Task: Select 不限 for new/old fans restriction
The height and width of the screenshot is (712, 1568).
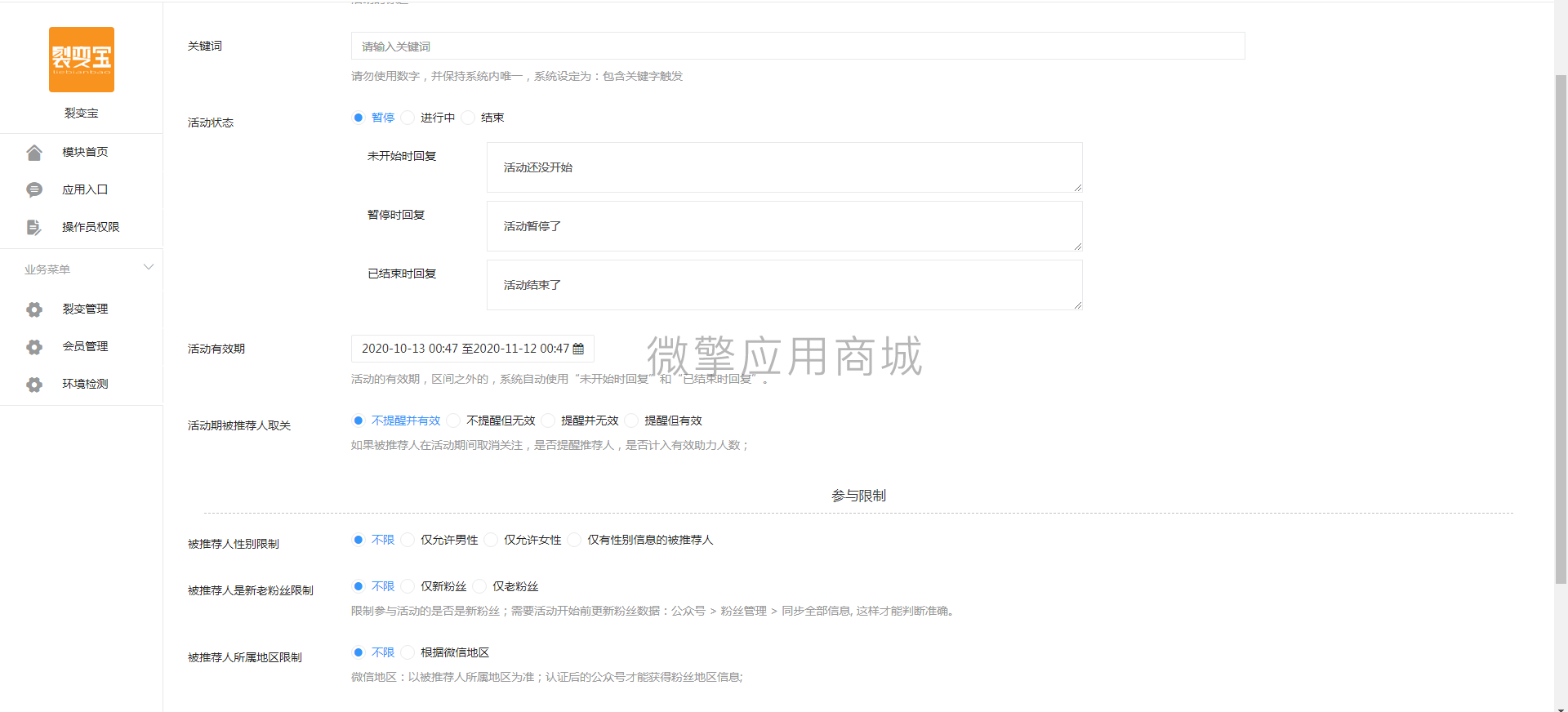Action: pyautogui.click(x=358, y=586)
